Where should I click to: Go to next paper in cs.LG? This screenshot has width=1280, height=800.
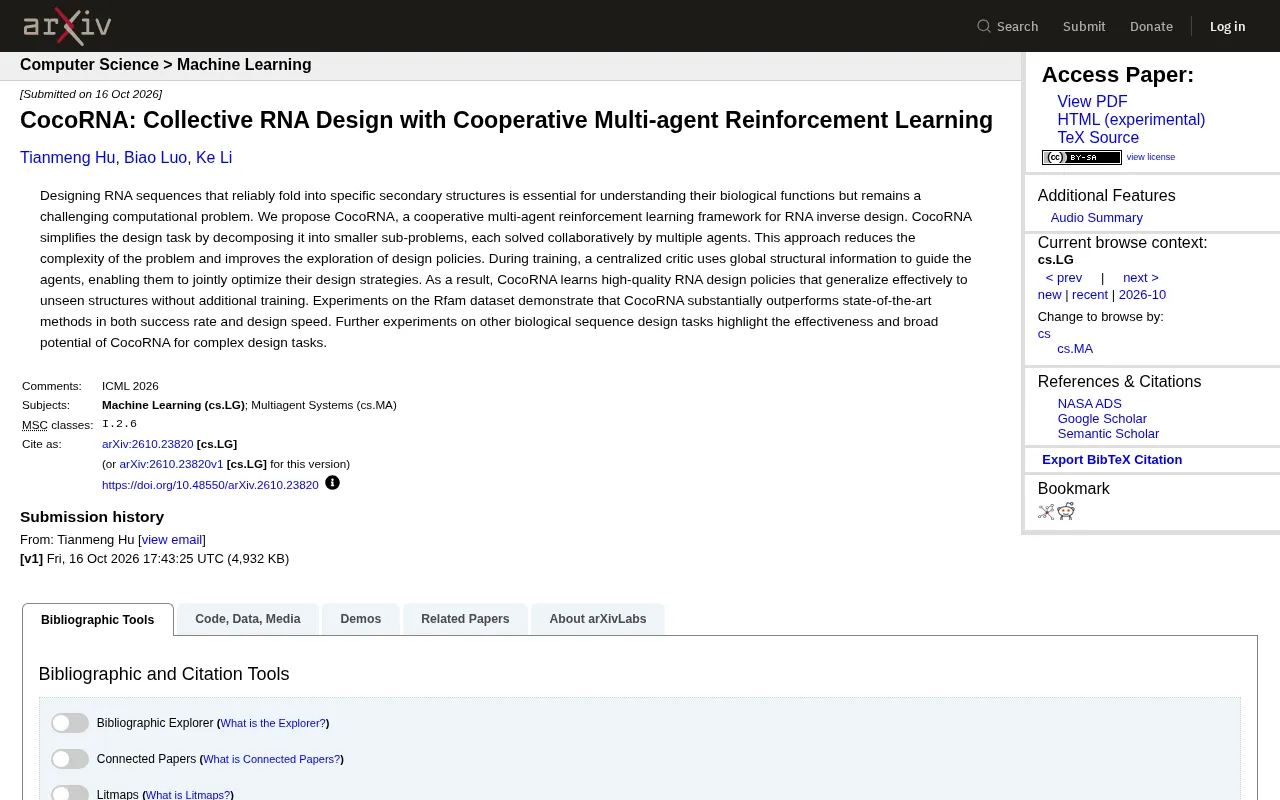[x=1140, y=278]
